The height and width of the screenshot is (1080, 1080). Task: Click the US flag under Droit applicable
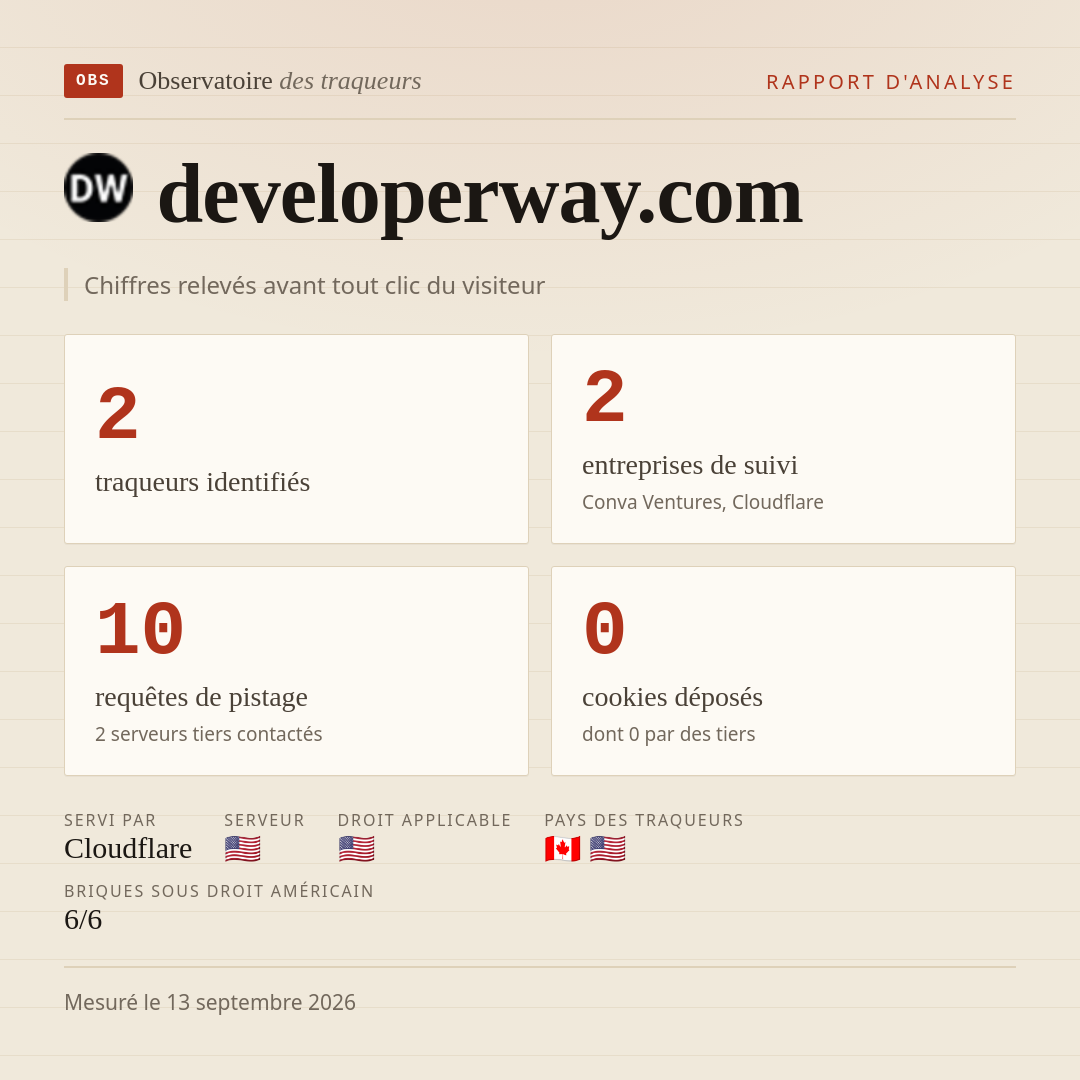pos(356,849)
